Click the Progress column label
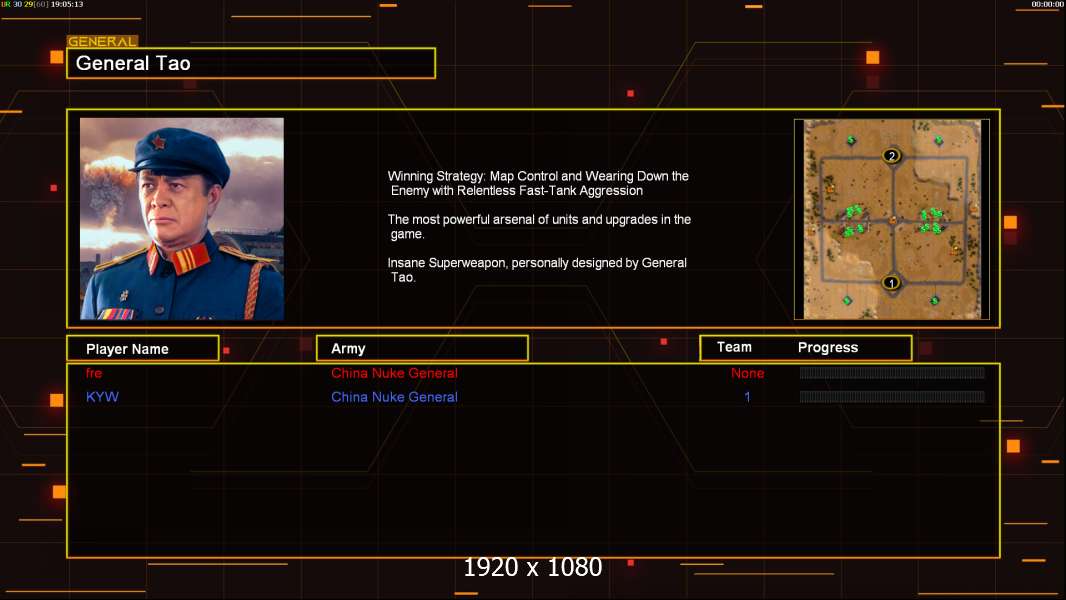The height and width of the screenshot is (600, 1066). point(827,347)
